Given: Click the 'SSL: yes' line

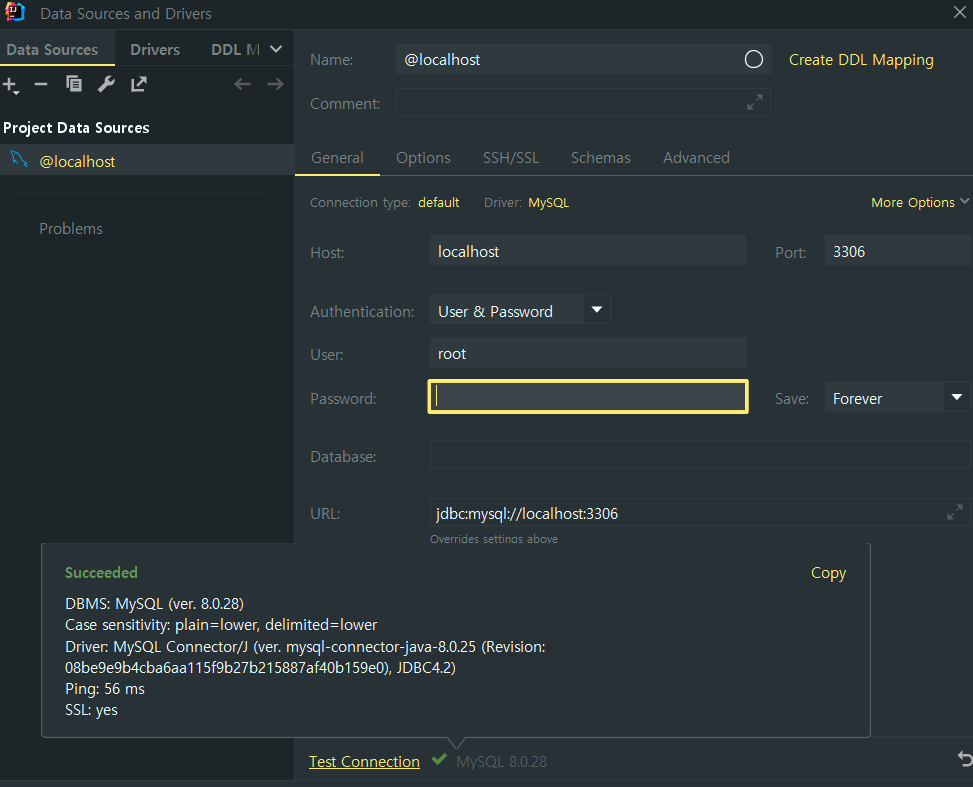Looking at the screenshot, I should pos(91,710).
